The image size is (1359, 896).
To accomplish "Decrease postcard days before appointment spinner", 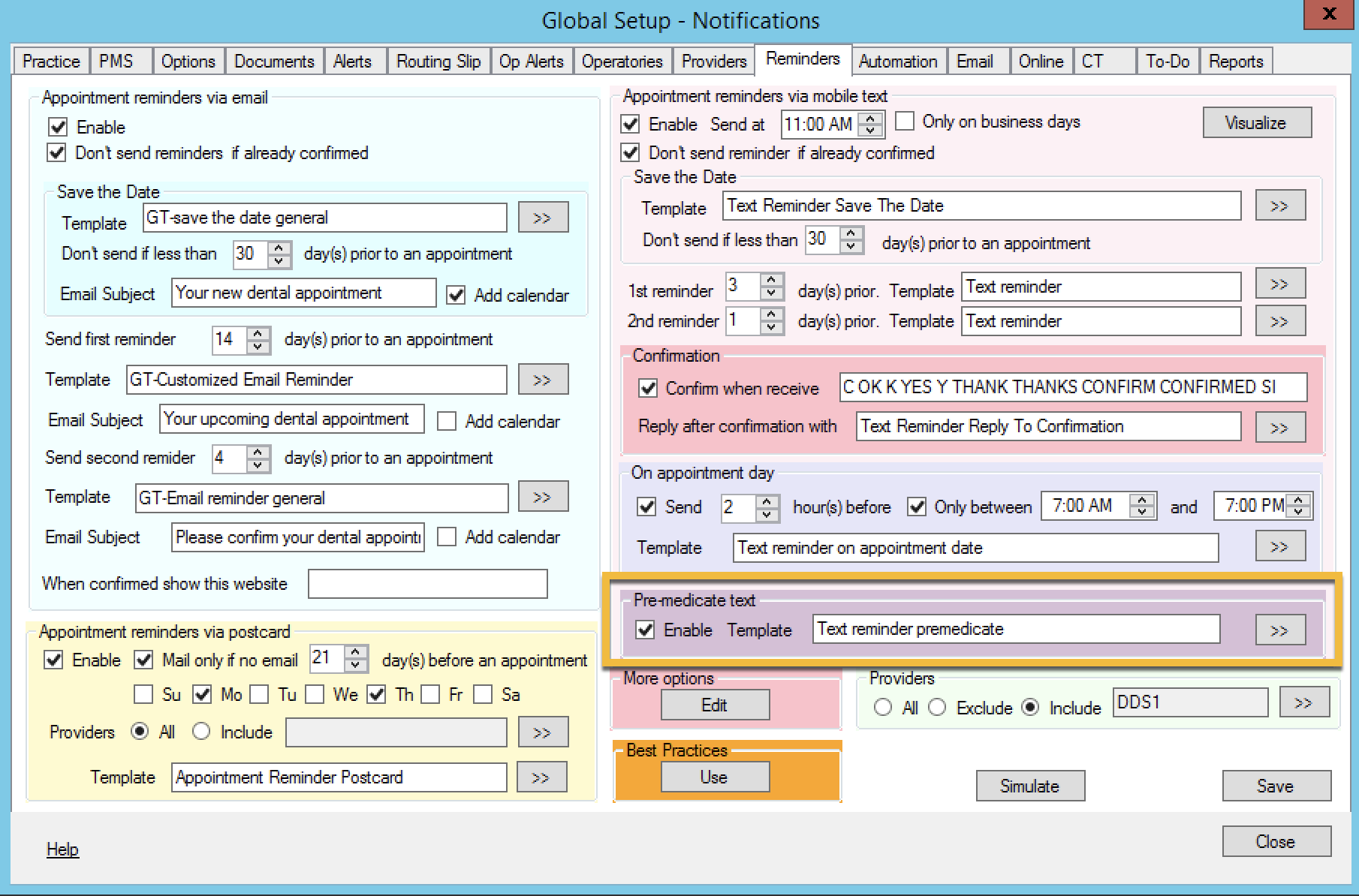I will 357,665.
